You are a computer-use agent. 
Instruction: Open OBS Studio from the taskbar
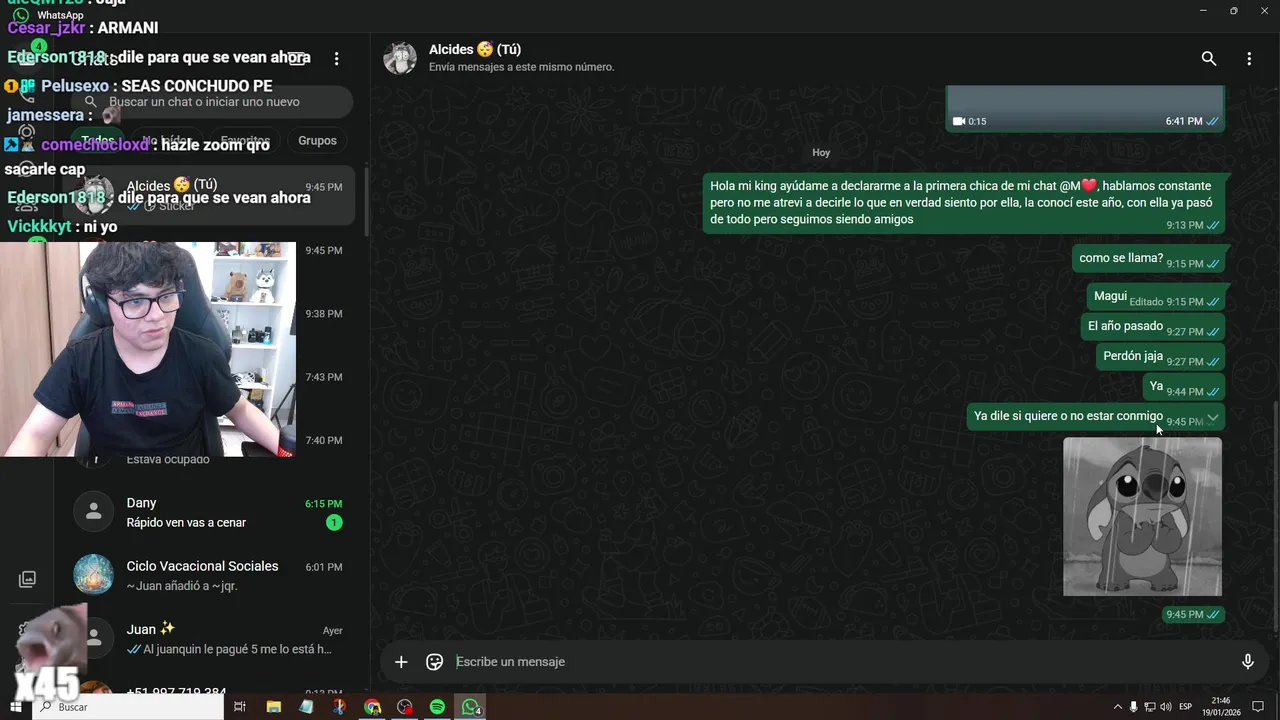405,707
